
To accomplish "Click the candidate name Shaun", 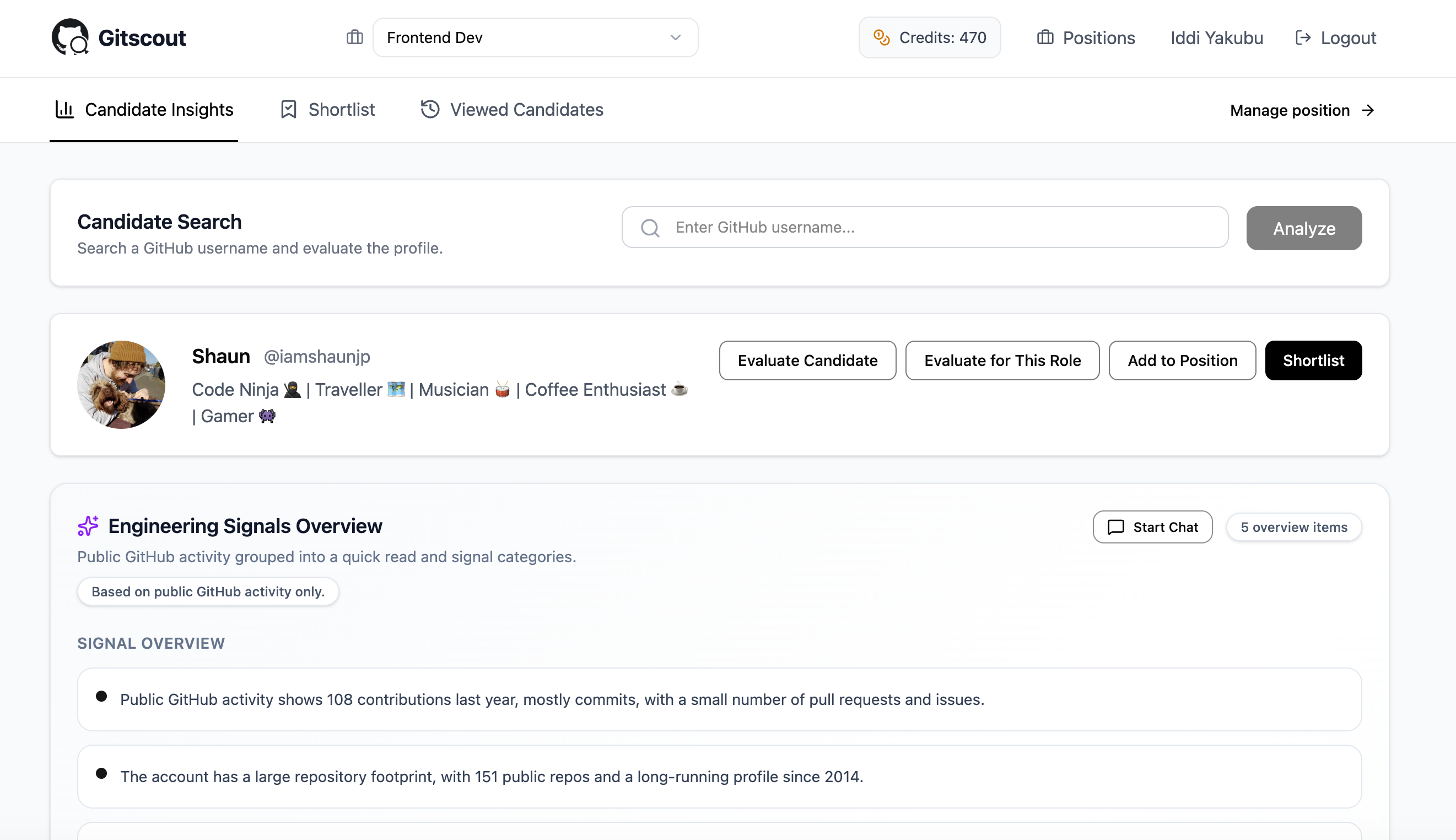I will (x=221, y=356).
